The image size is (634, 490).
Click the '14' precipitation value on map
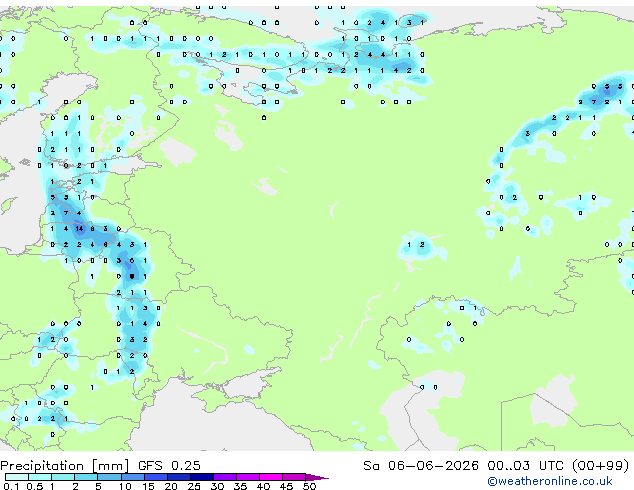coord(79,229)
